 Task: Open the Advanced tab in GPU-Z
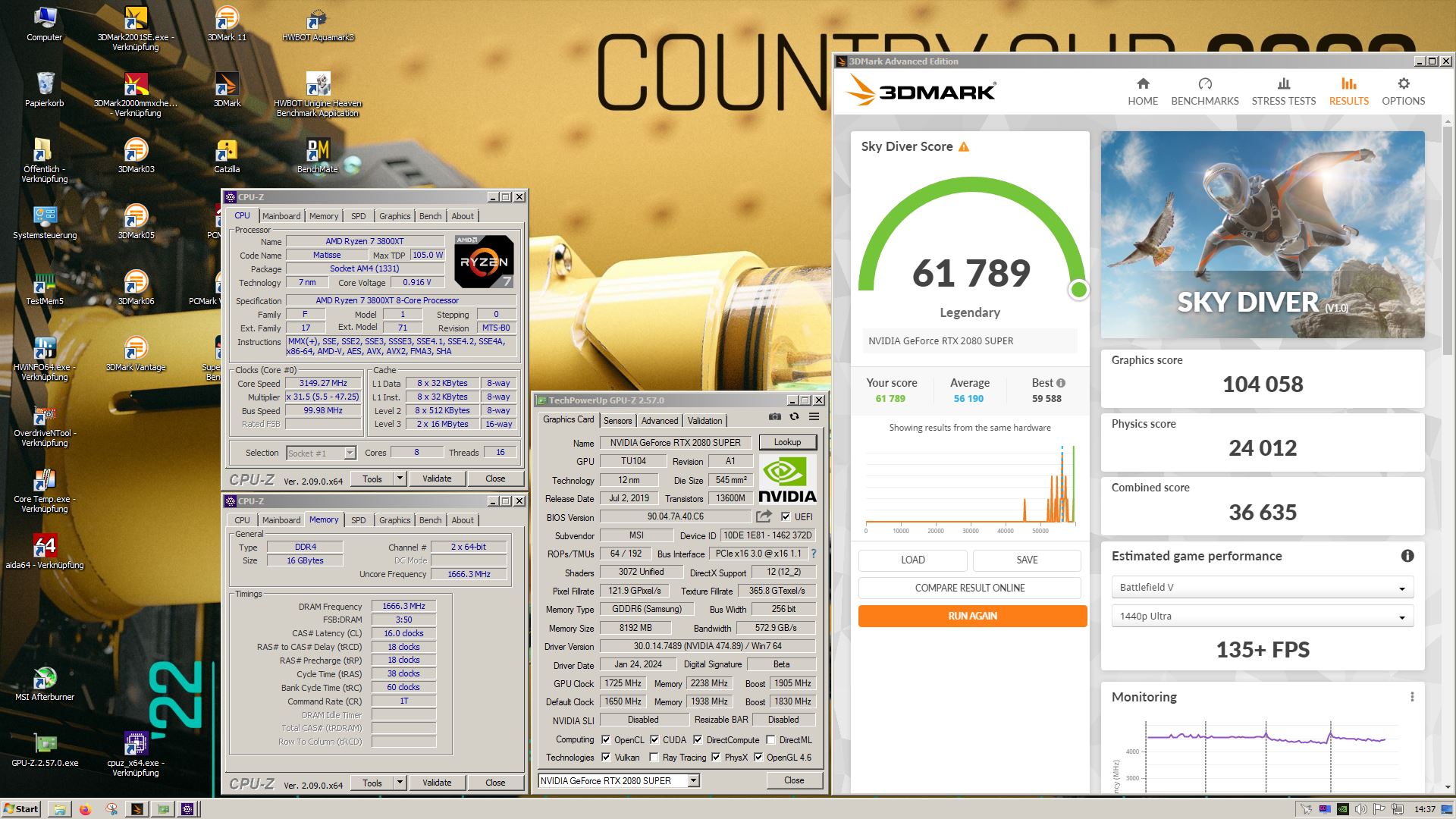tap(660, 421)
